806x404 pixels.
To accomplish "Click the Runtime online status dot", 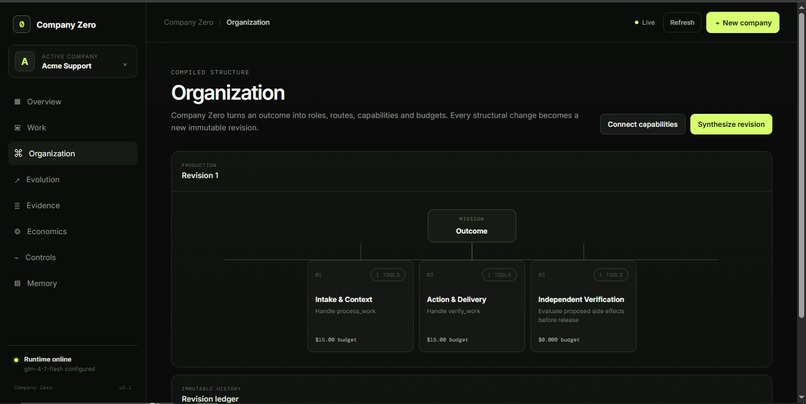I will (16, 360).
